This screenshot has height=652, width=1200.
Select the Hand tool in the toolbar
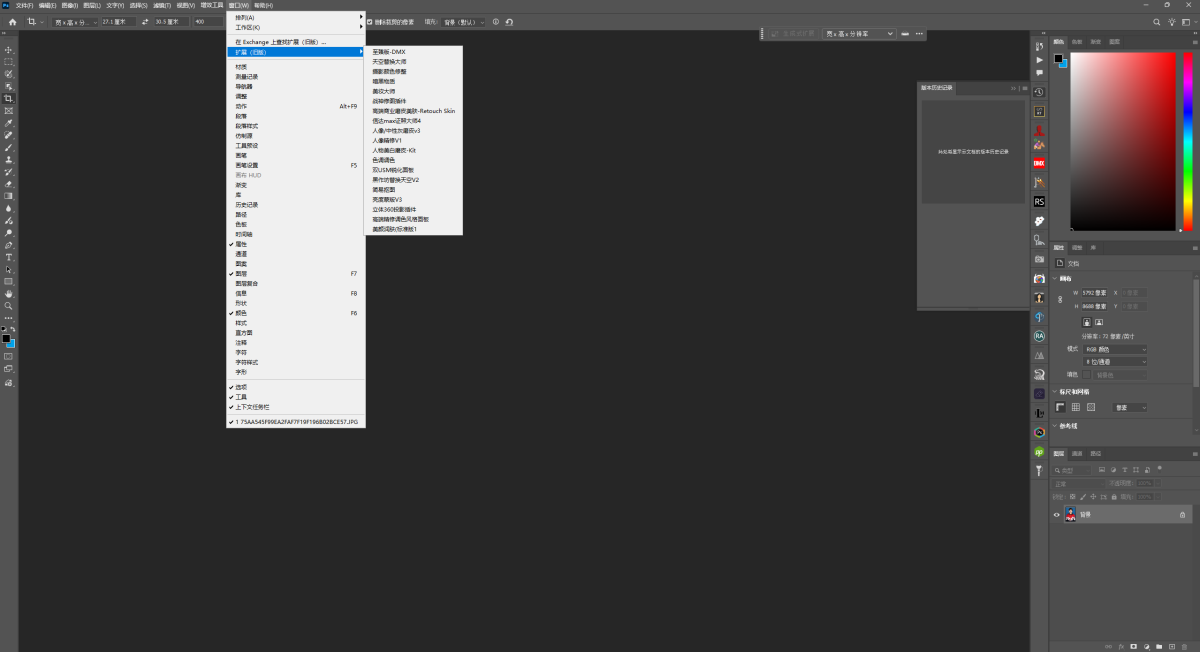[x=9, y=294]
